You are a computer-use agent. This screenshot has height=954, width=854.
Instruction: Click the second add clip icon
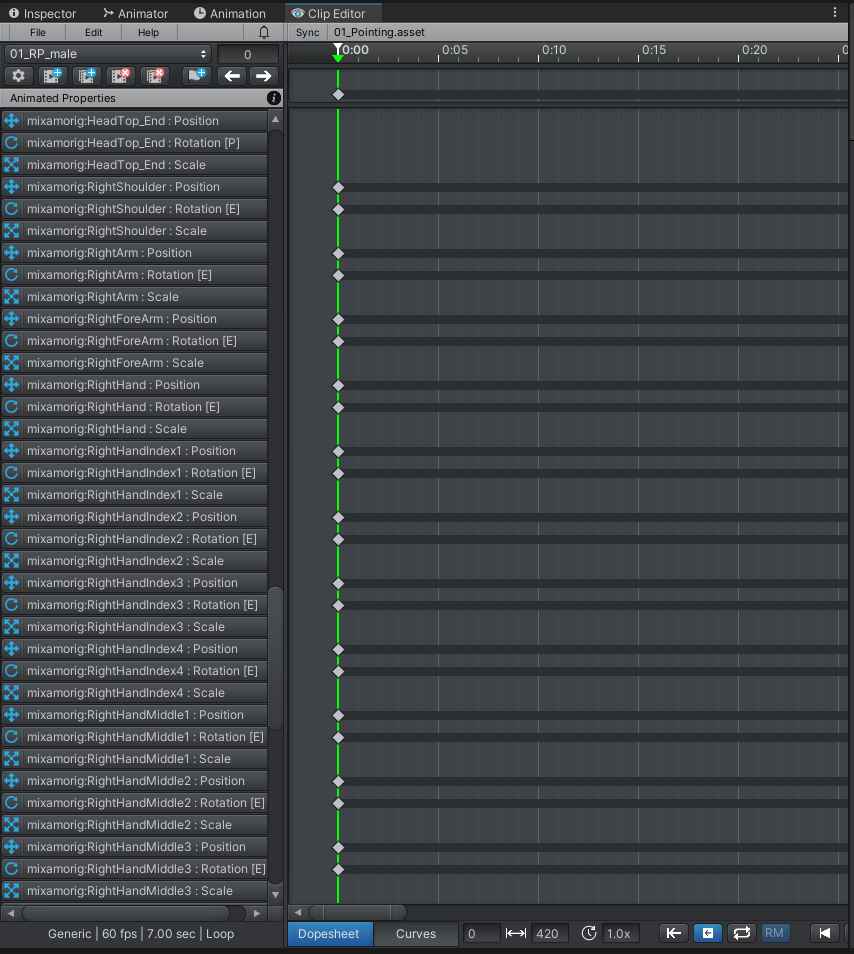tap(86, 76)
